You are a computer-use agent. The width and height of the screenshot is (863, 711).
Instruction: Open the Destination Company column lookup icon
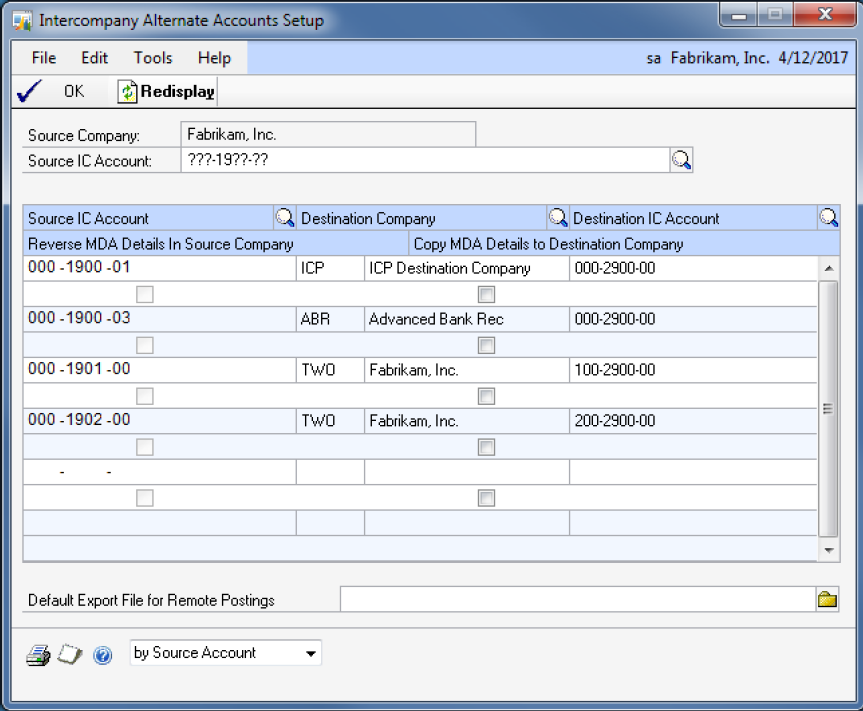(557, 218)
